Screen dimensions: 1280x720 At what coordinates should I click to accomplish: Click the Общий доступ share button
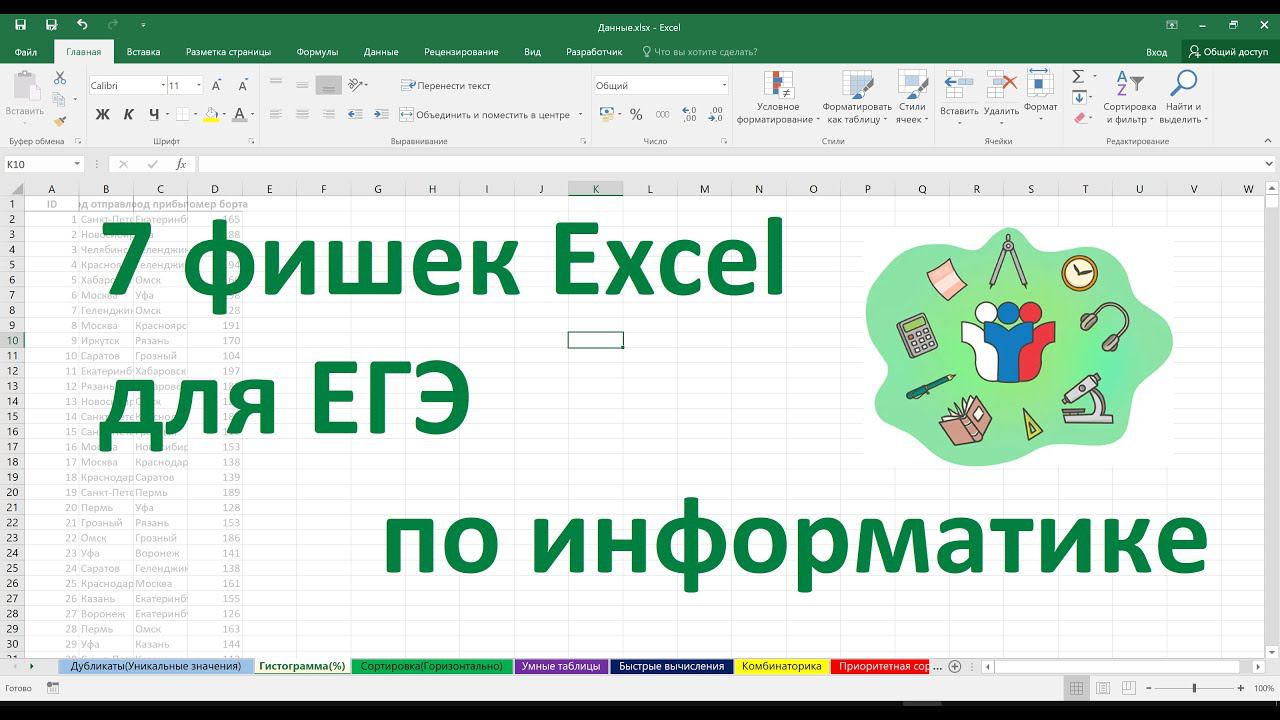click(x=1228, y=52)
